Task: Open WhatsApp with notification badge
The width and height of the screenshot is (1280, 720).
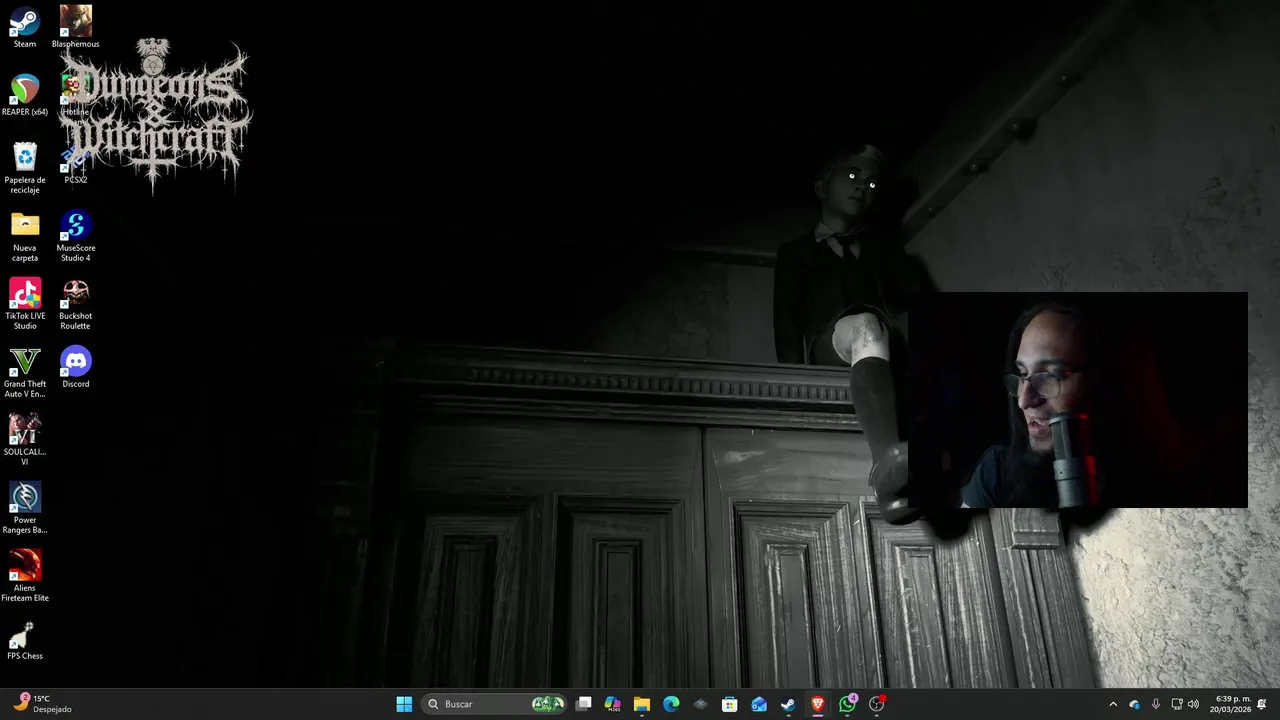Action: [x=848, y=704]
